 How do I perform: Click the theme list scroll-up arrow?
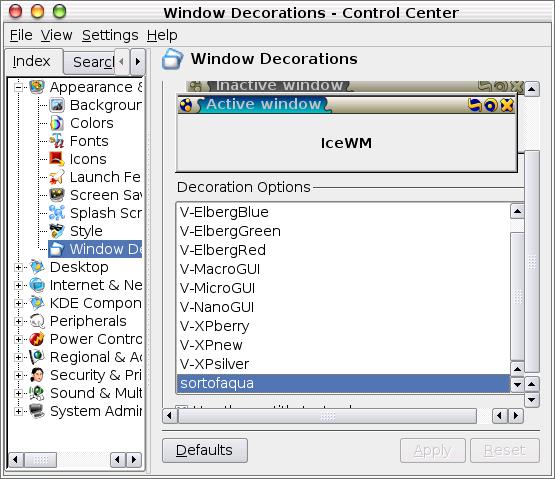(x=517, y=211)
